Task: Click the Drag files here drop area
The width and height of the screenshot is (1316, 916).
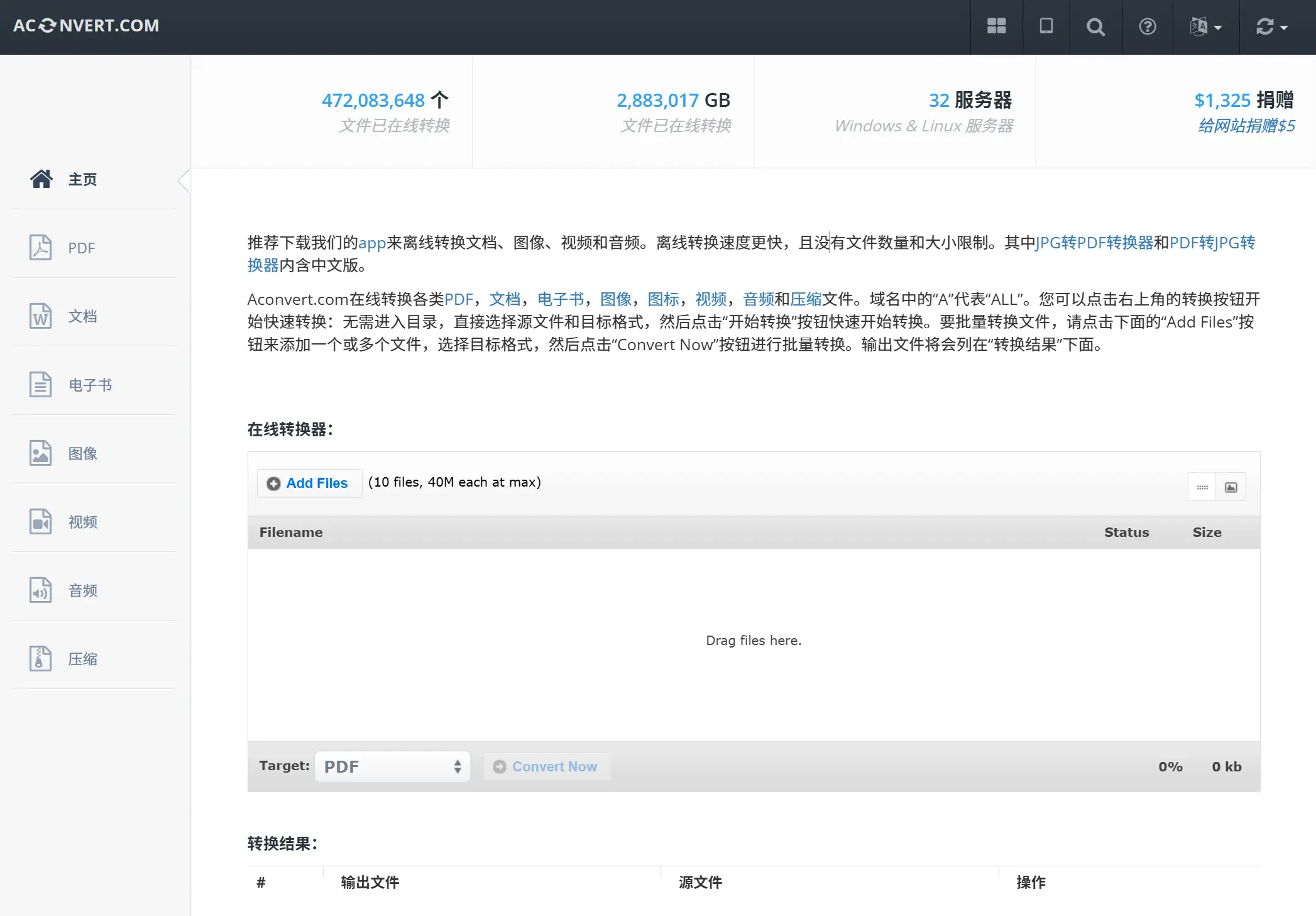Action: [754, 641]
